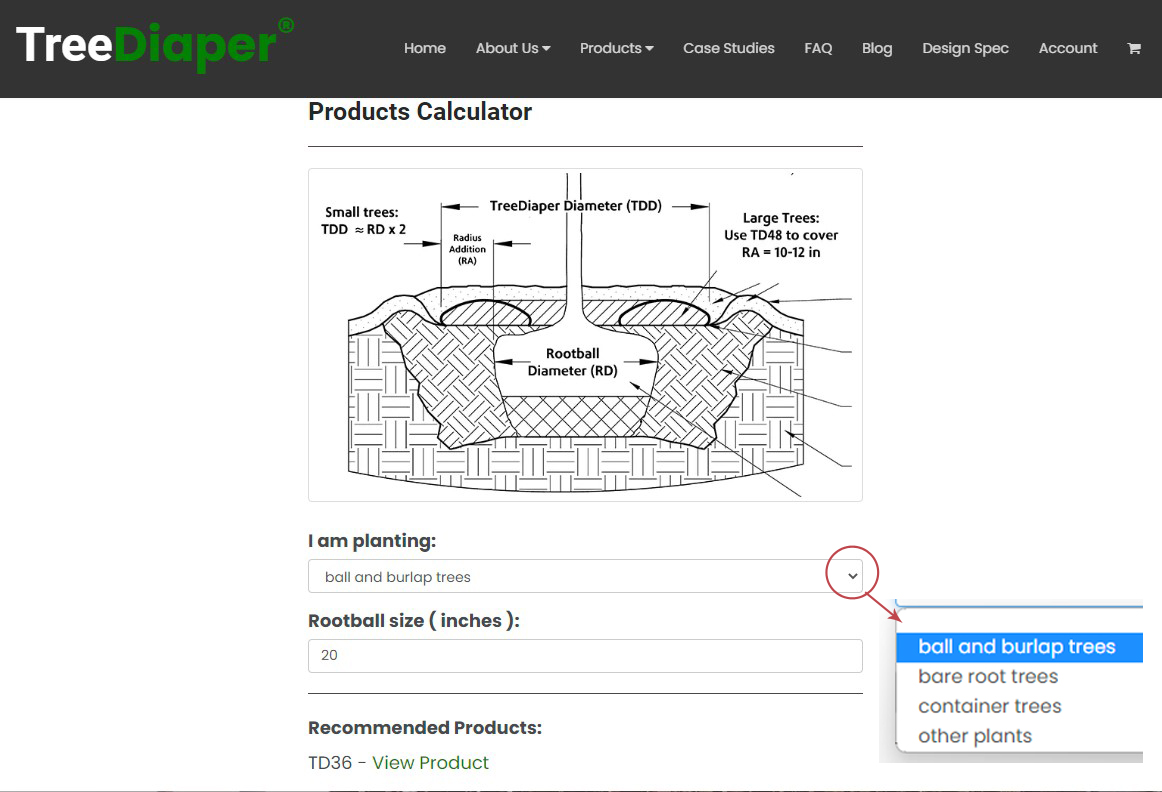1162x792 pixels.
Task: Open Design Spec page
Action: pos(965,48)
